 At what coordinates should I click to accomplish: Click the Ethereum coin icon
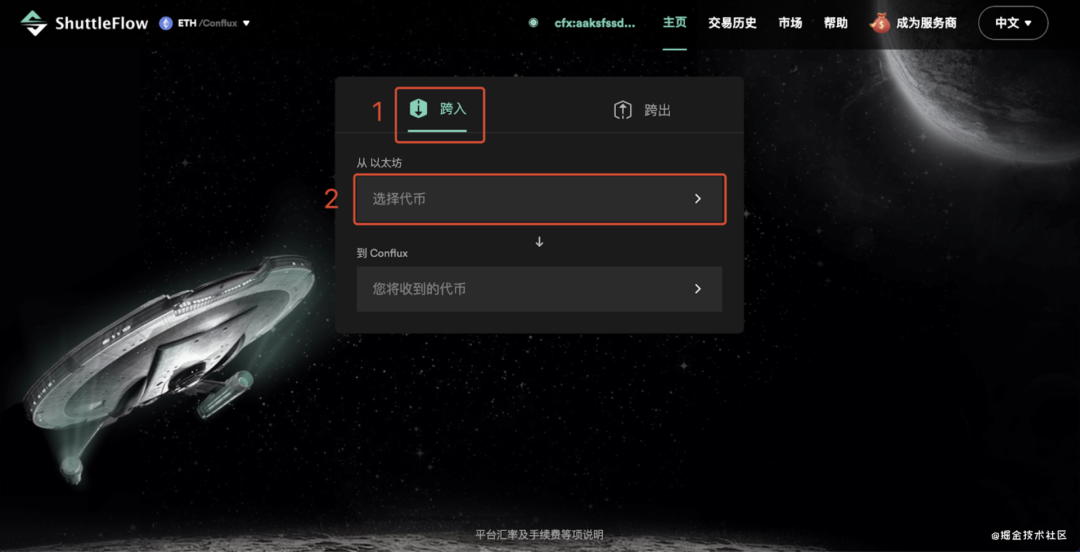pos(165,23)
